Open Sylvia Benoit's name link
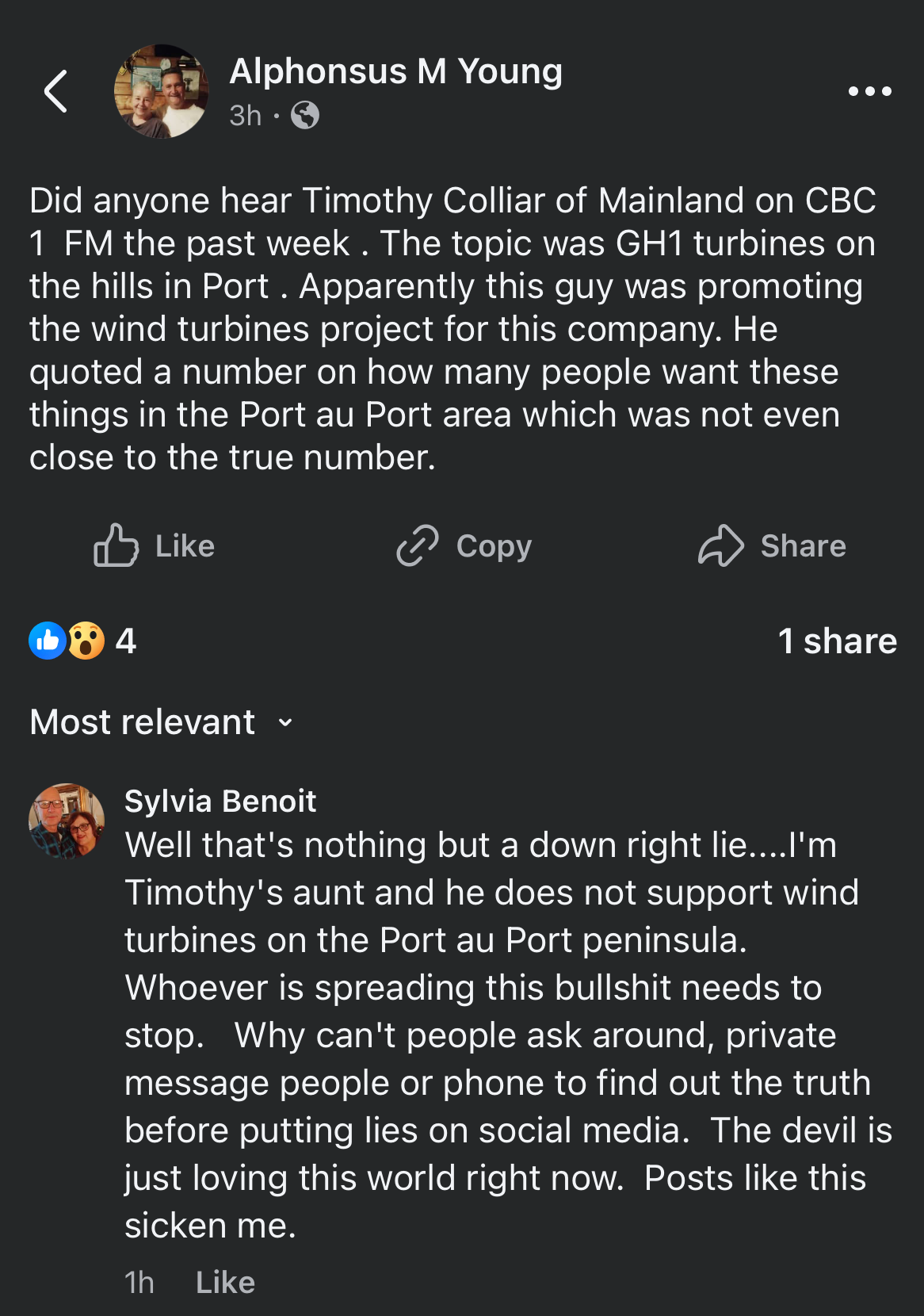The width and height of the screenshot is (924, 1316). (220, 801)
